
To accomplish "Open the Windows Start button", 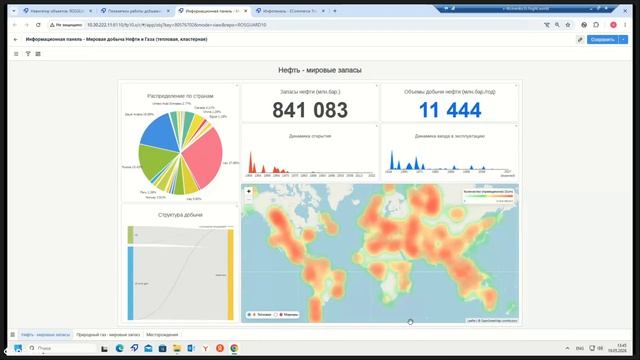I will (x=18, y=348).
